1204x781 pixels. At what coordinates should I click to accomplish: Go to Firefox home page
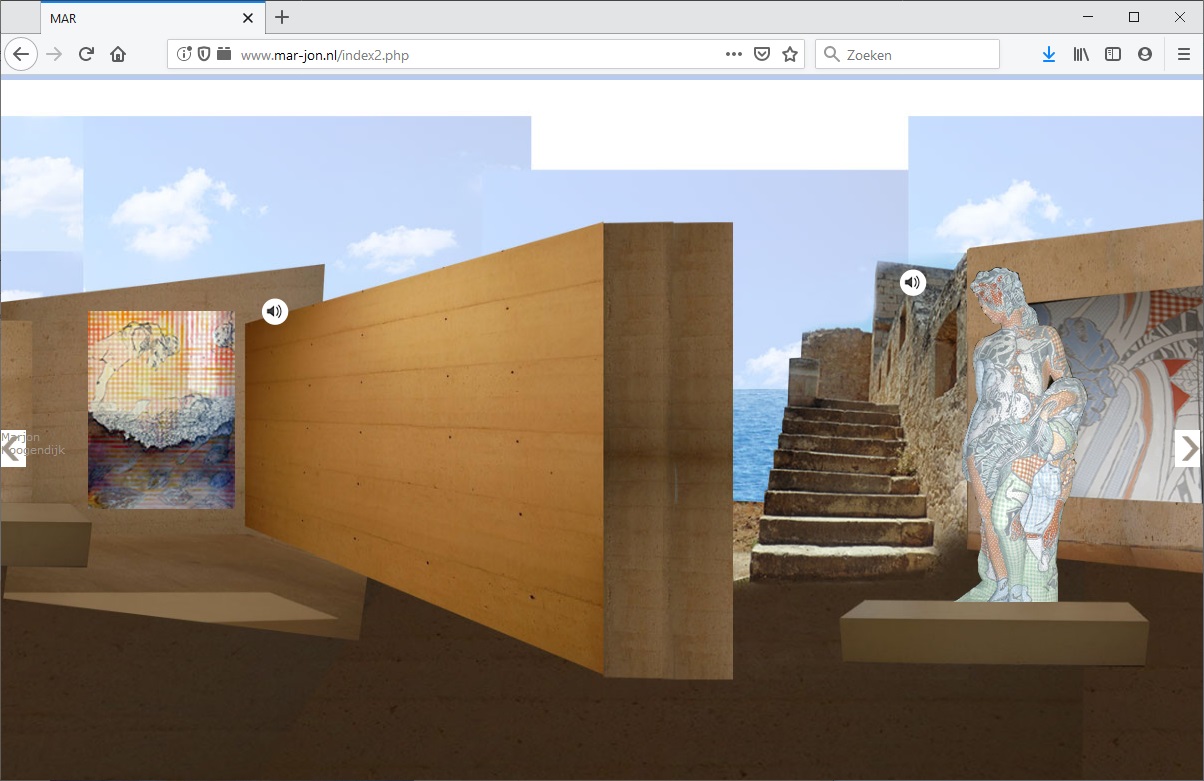click(118, 55)
